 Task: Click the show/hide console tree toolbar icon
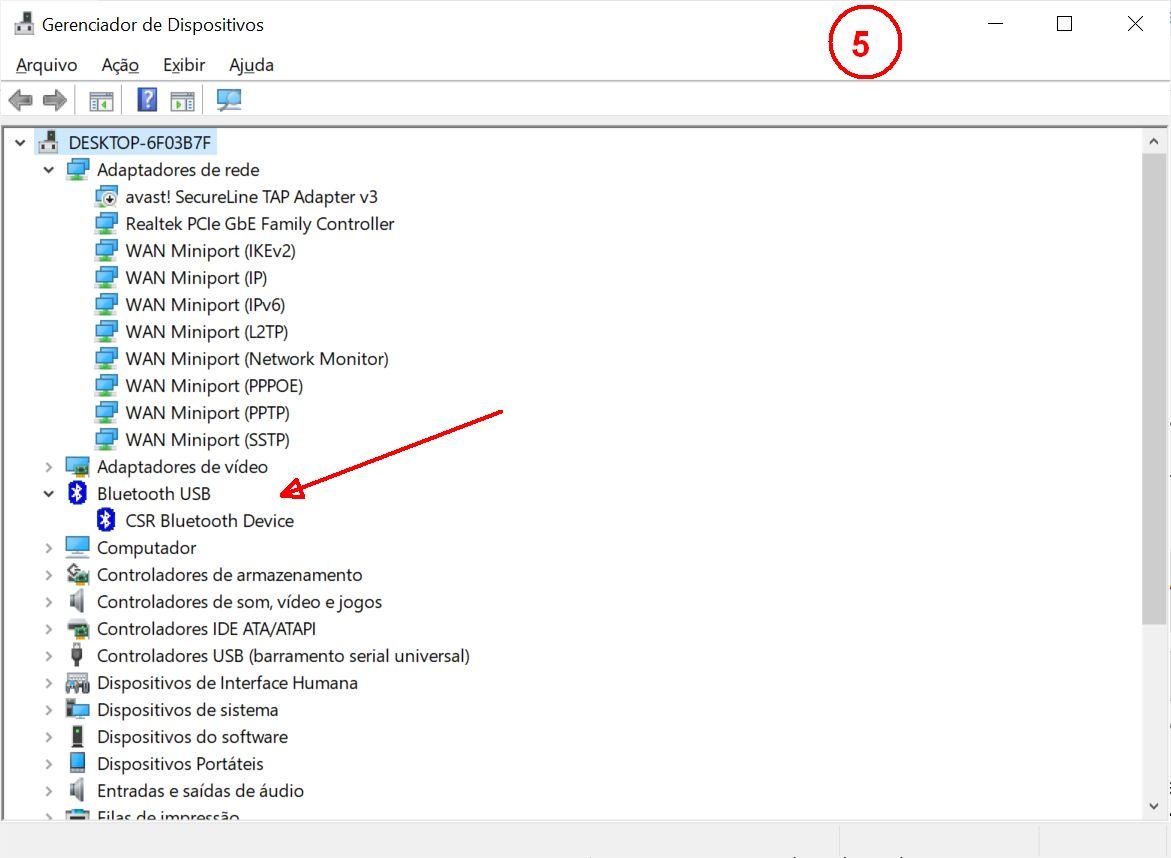101,100
